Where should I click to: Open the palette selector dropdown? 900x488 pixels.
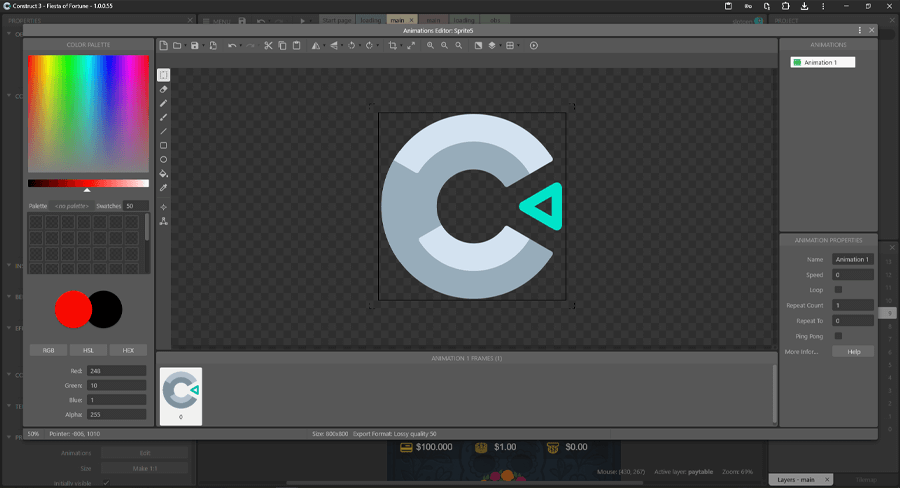pos(72,206)
